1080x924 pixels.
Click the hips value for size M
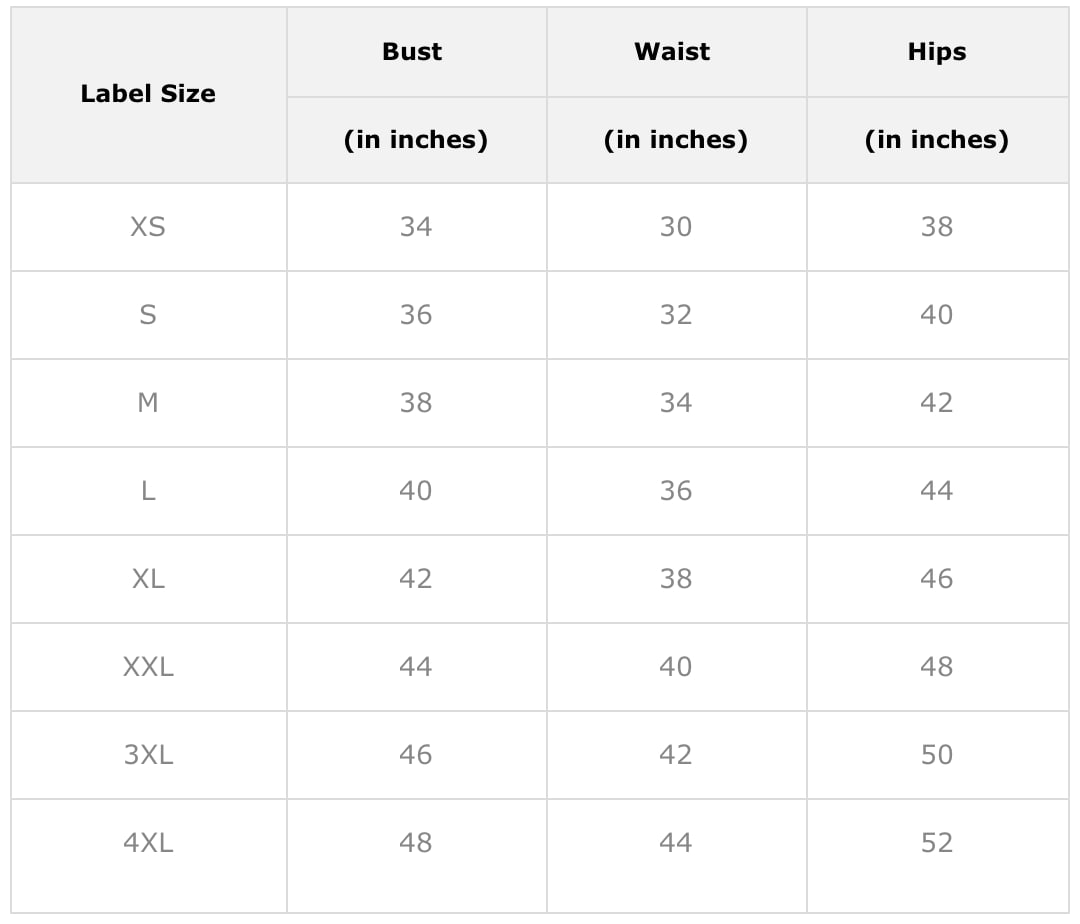(x=937, y=403)
